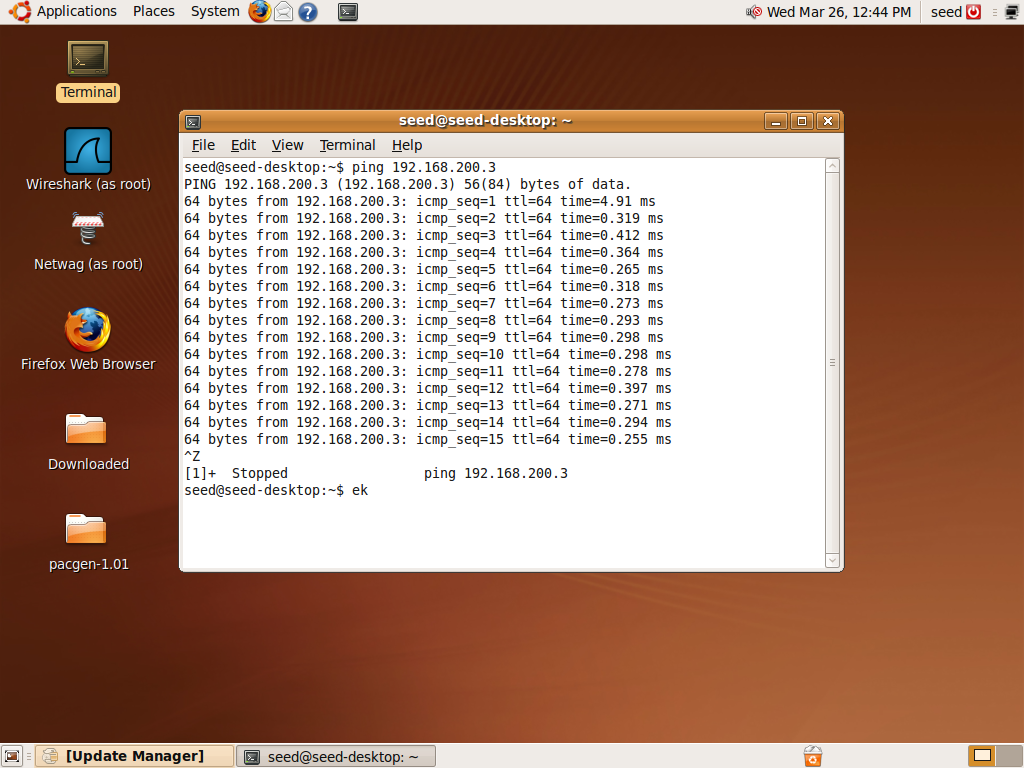Click the '^Z' line in terminal
The width and height of the screenshot is (1024, 768).
(x=192, y=456)
